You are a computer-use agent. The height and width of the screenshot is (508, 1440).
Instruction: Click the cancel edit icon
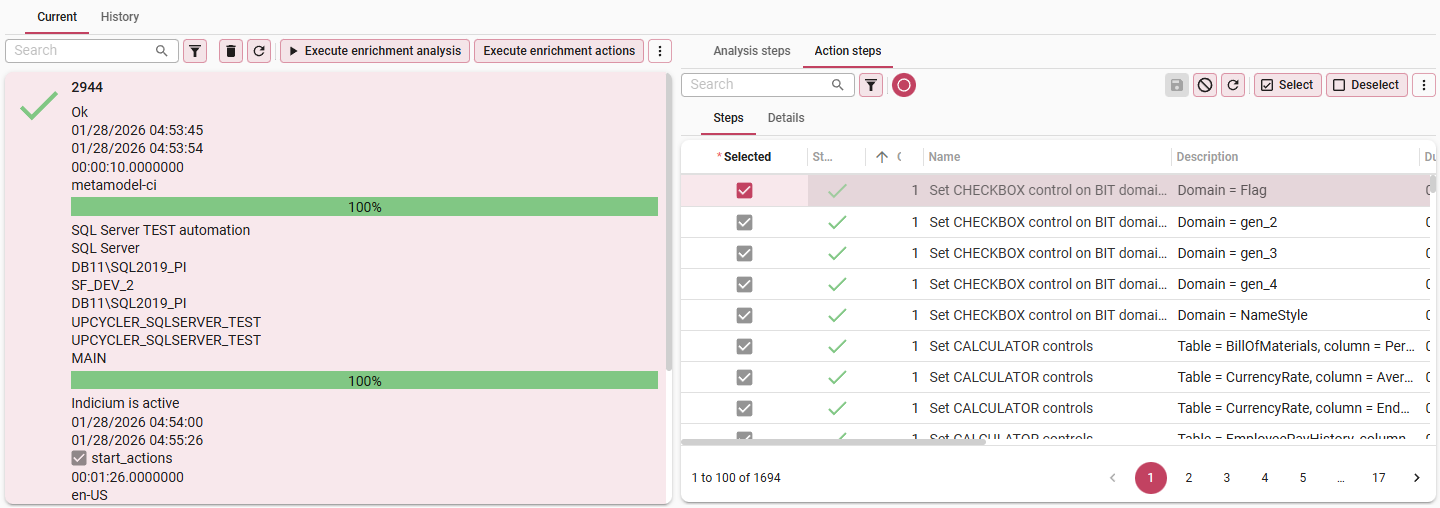click(1205, 85)
